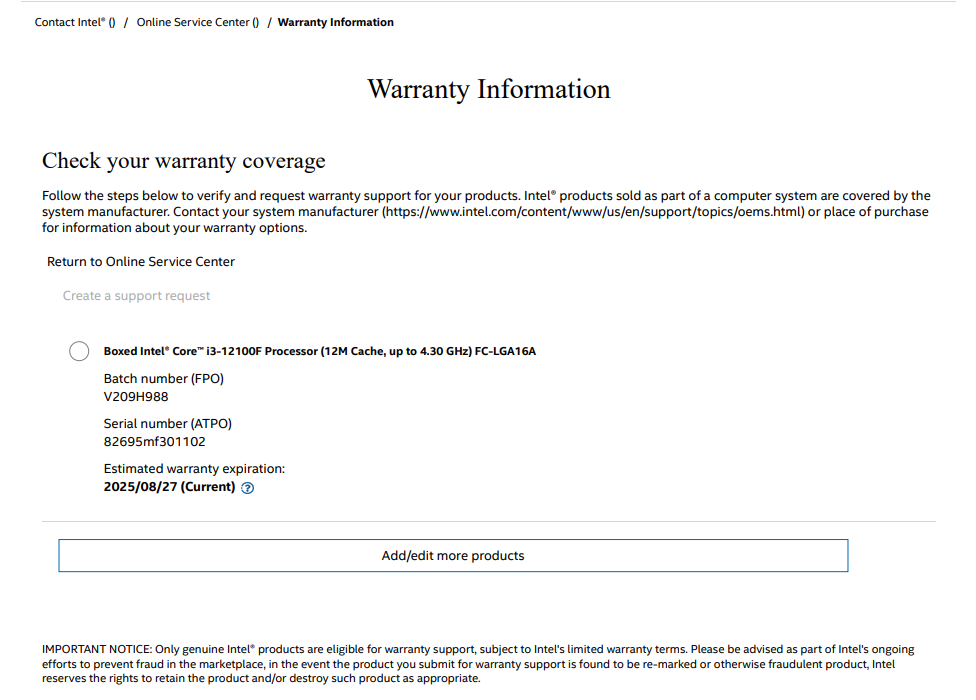Screen dimensions: 976x700
Task: Go to Contact Intel breadcrumb link
Action: pos(75,22)
